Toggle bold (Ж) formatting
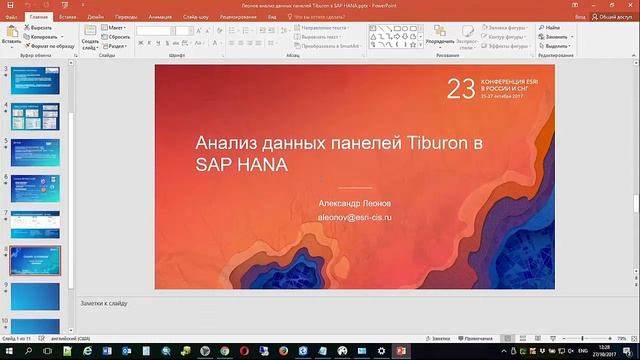The height and width of the screenshot is (360, 640). click(141, 43)
